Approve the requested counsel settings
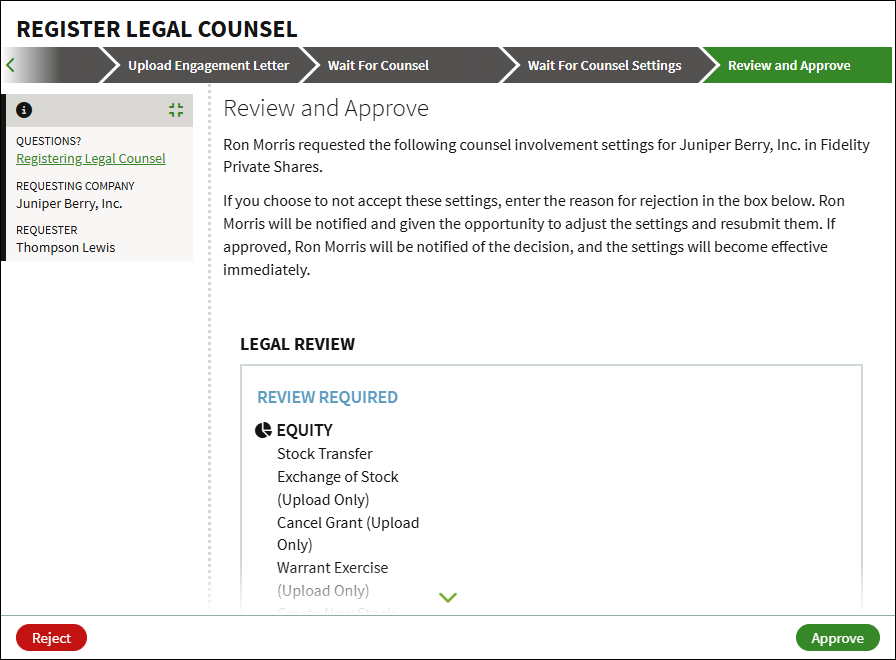The width and height of the screenshot is (896, 660). [838, 638]
